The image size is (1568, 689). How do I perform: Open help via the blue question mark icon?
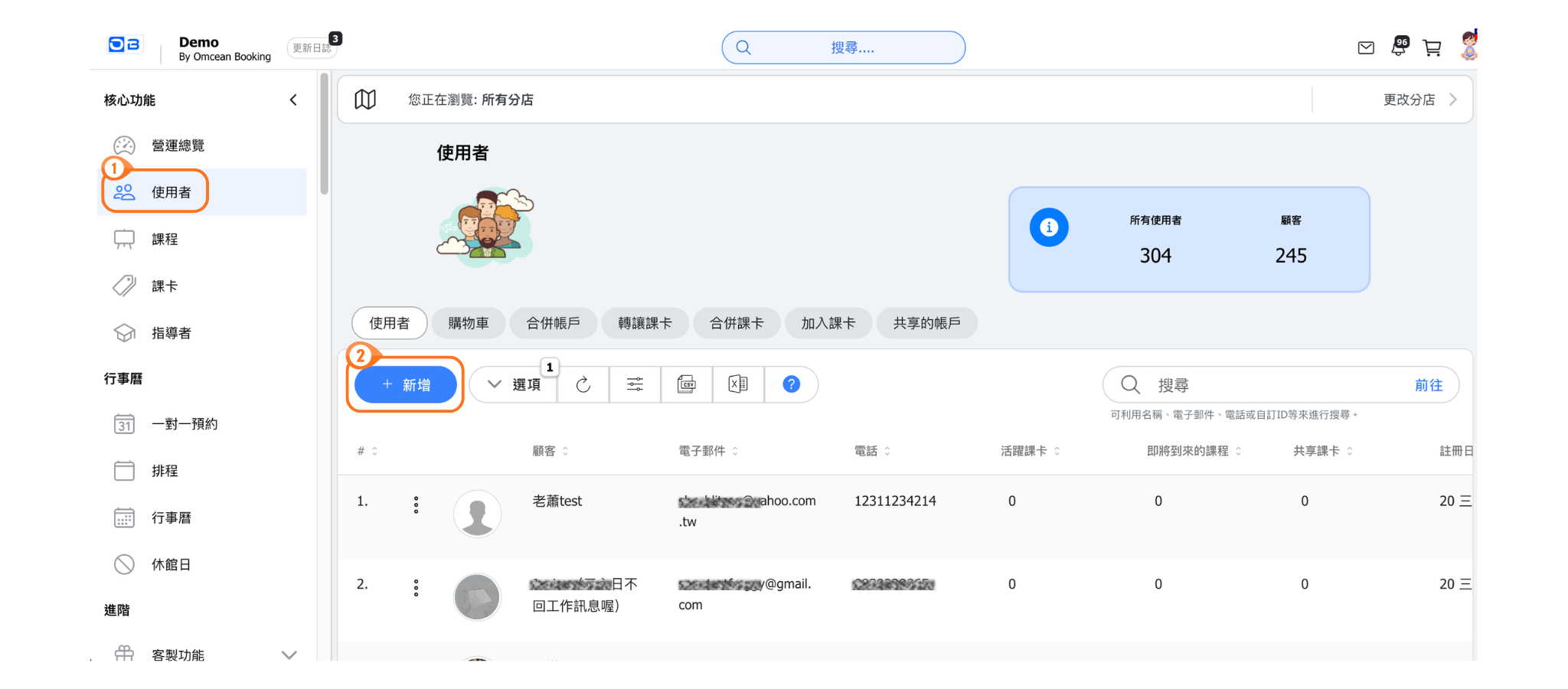point(791,384)
